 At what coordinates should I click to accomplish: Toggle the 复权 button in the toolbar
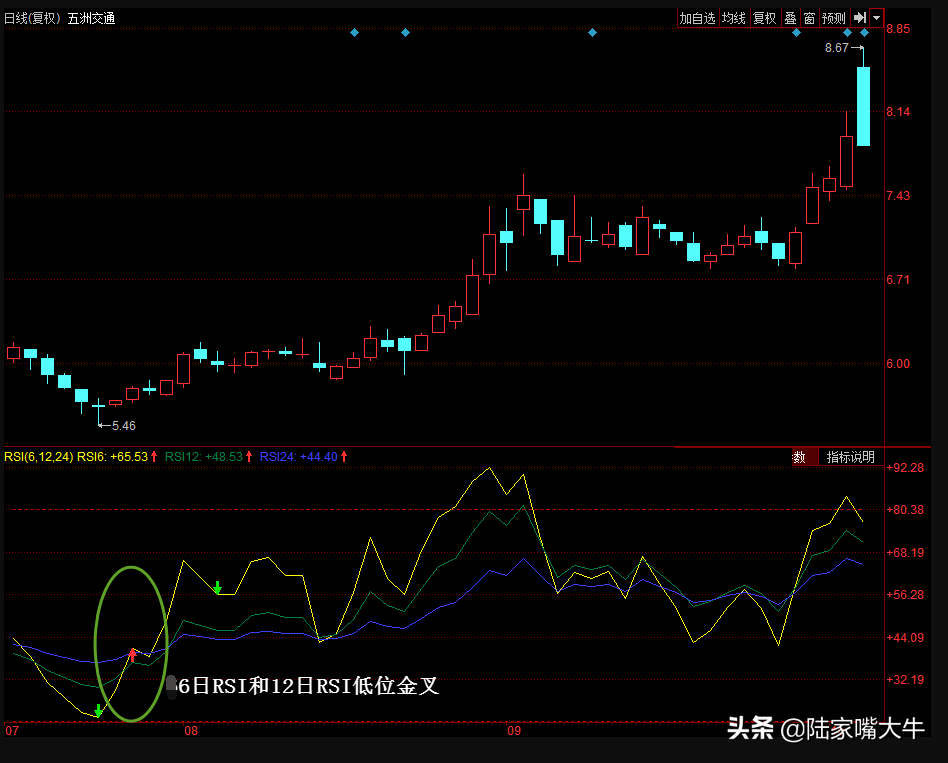tap(765, 18)
